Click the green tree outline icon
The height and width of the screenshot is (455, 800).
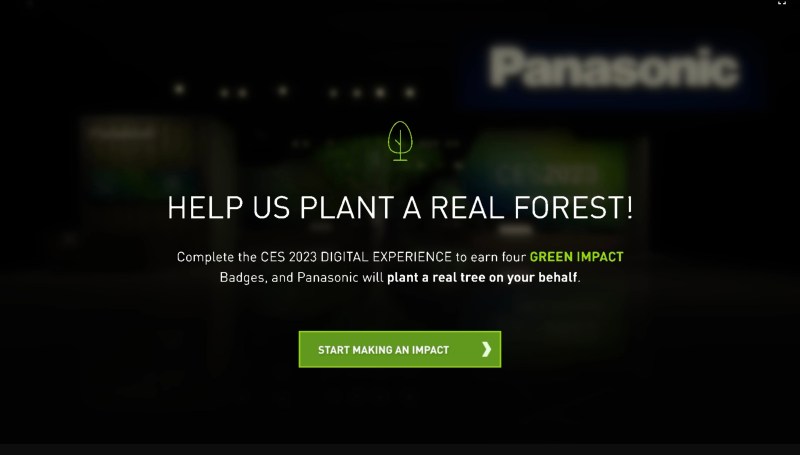pos(400,141)
